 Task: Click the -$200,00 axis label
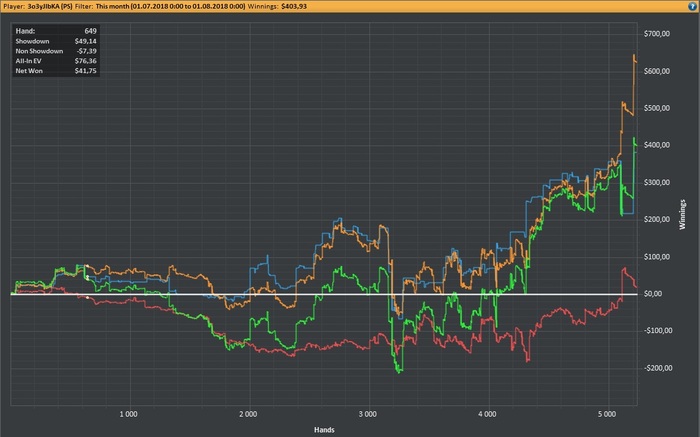pyautogui.click(x=658, y=368)
